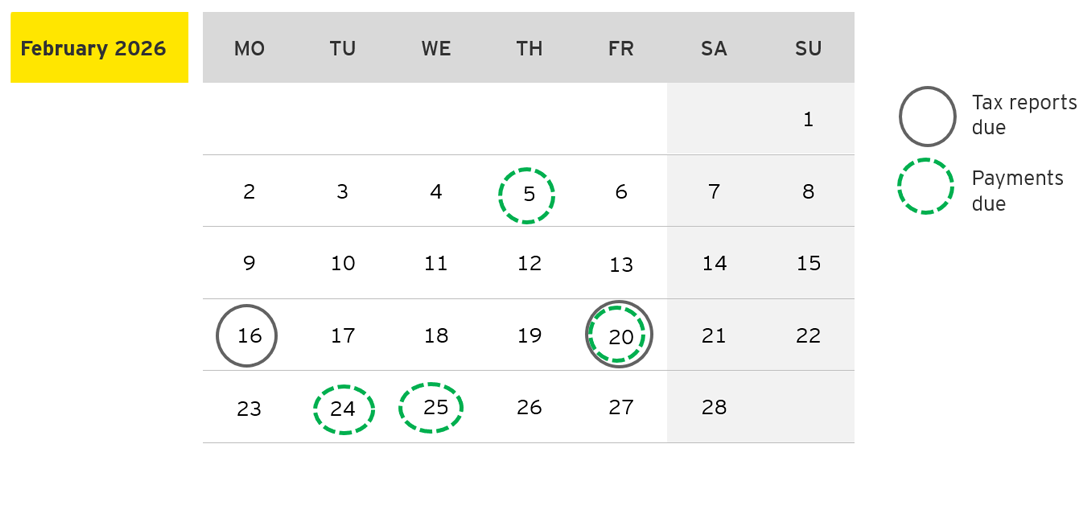This screenshot has height=532, width=1086.
Task: Select date 10 on the calendar
Action: pyautogui.click(x=343, y=264)
